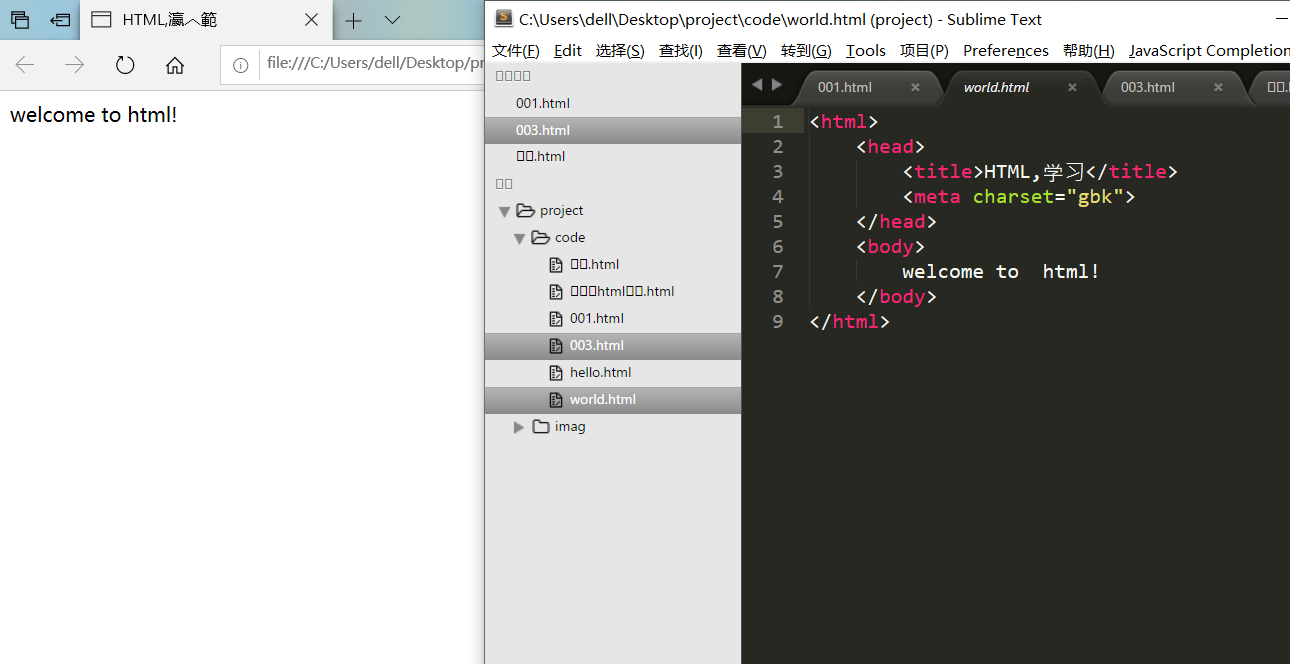Open the 文件(F) menu in Sublime Text
Image resolution: width=1290 pixels, height=664 pixels.
coord(516,51)
